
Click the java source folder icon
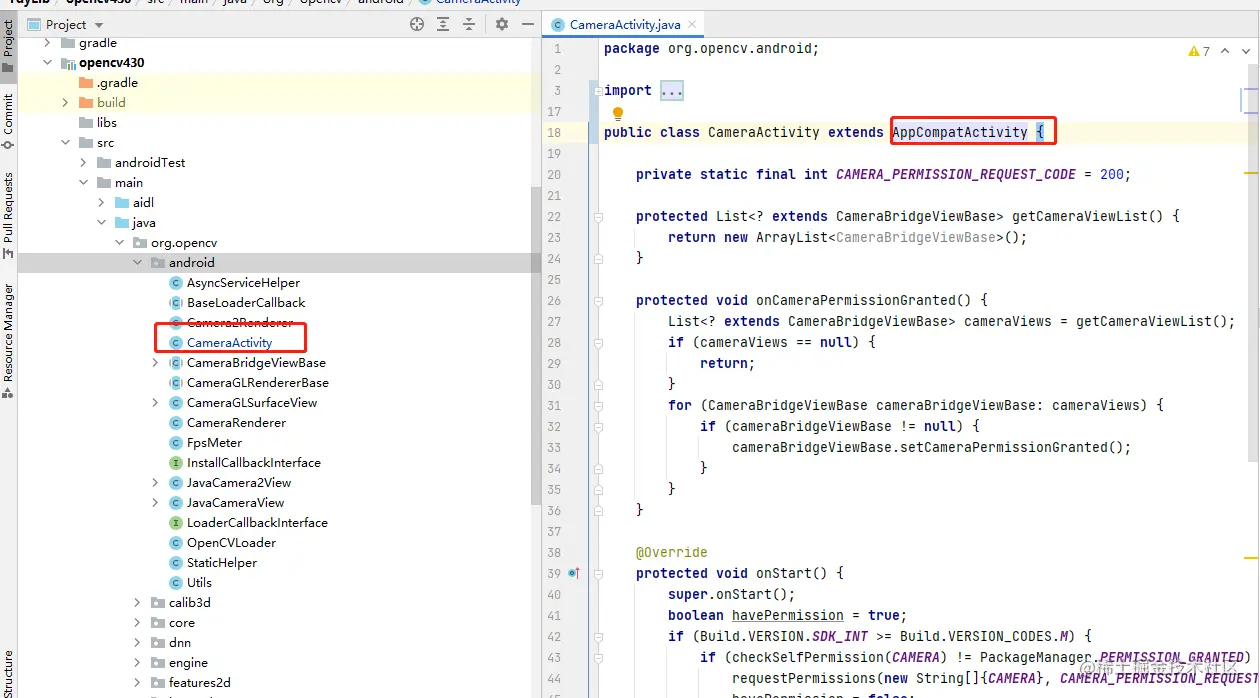(122, 223)
